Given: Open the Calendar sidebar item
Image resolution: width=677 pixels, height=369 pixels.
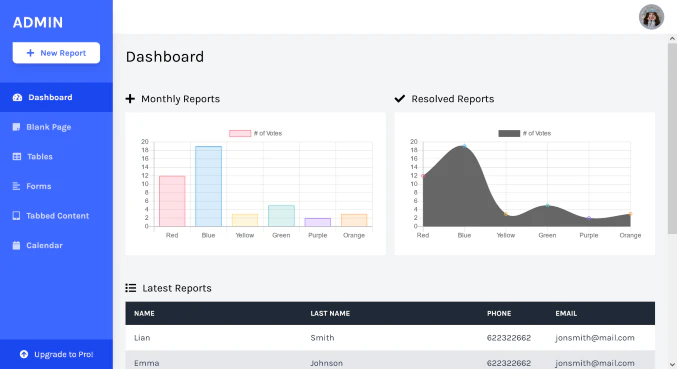Looking at the screenshot, I should click(x=56, y=245).
